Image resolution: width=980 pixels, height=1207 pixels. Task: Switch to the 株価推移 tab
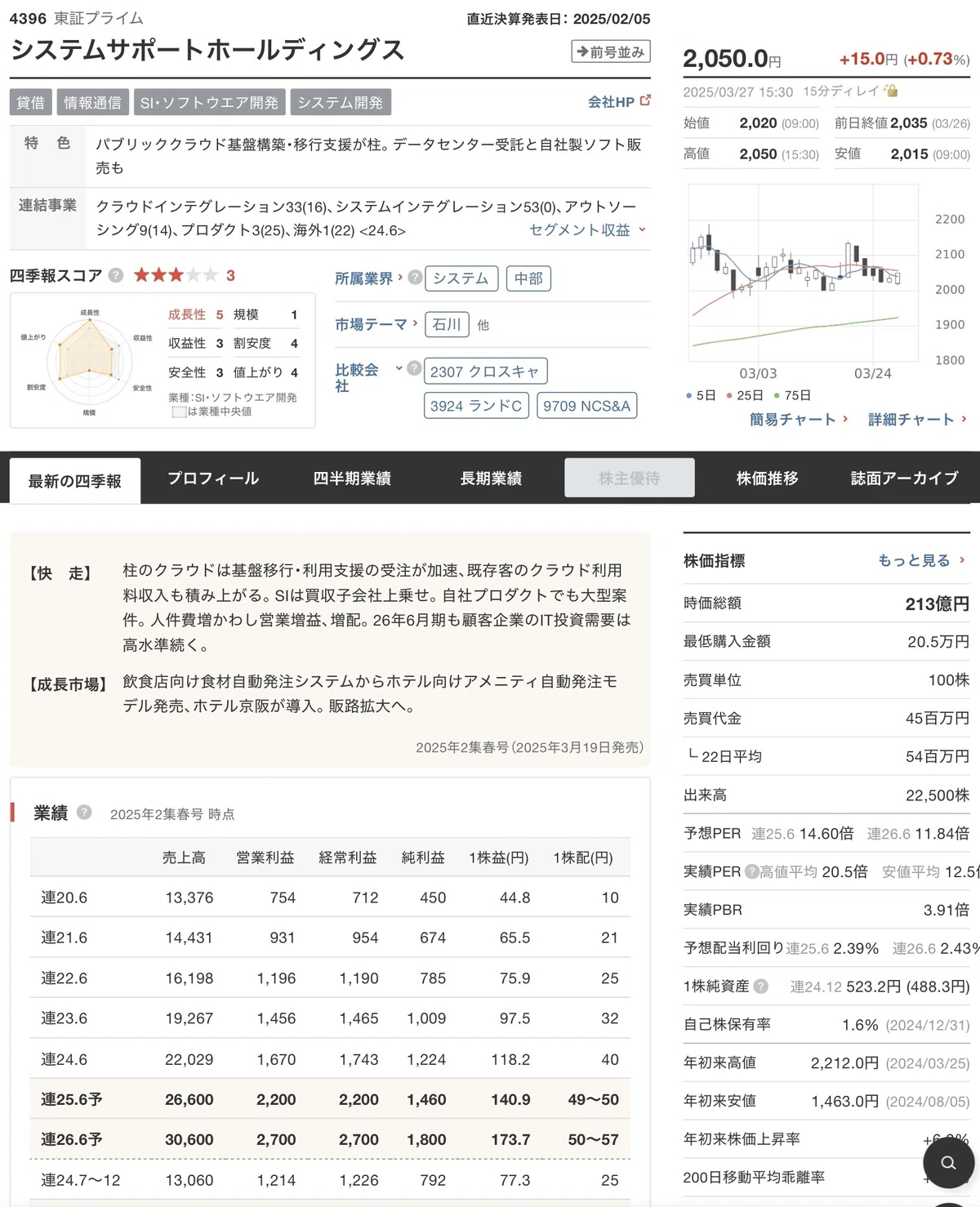tap(768, 479)
